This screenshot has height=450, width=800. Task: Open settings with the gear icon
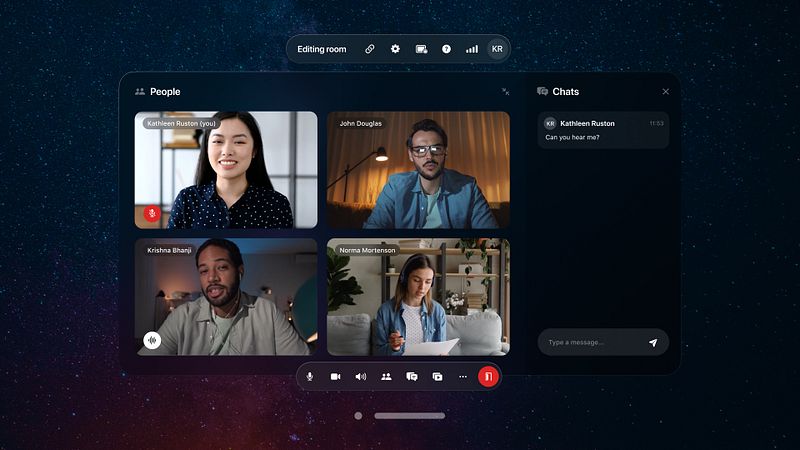(x=395, y=49)
